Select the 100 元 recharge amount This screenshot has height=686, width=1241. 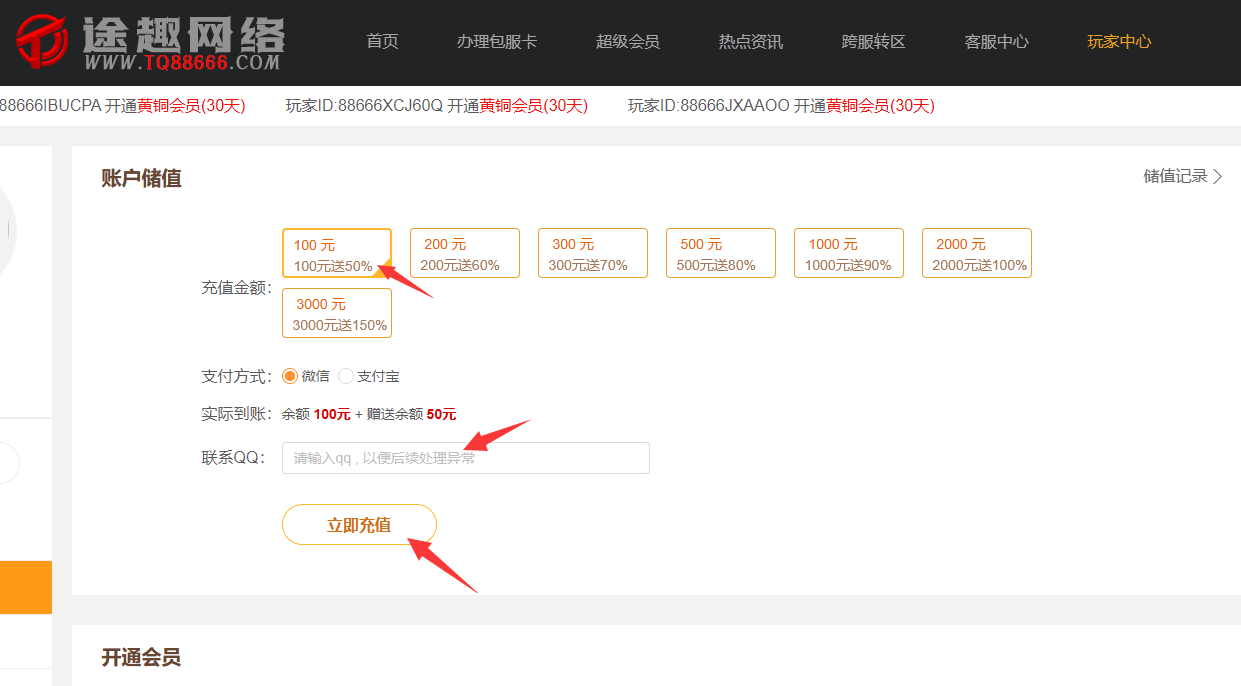(x=336, y=254)
